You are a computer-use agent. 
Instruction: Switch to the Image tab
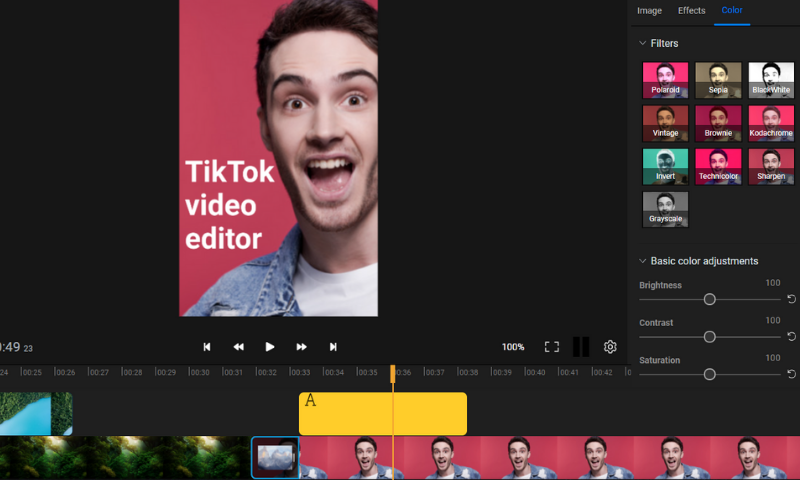649,11
